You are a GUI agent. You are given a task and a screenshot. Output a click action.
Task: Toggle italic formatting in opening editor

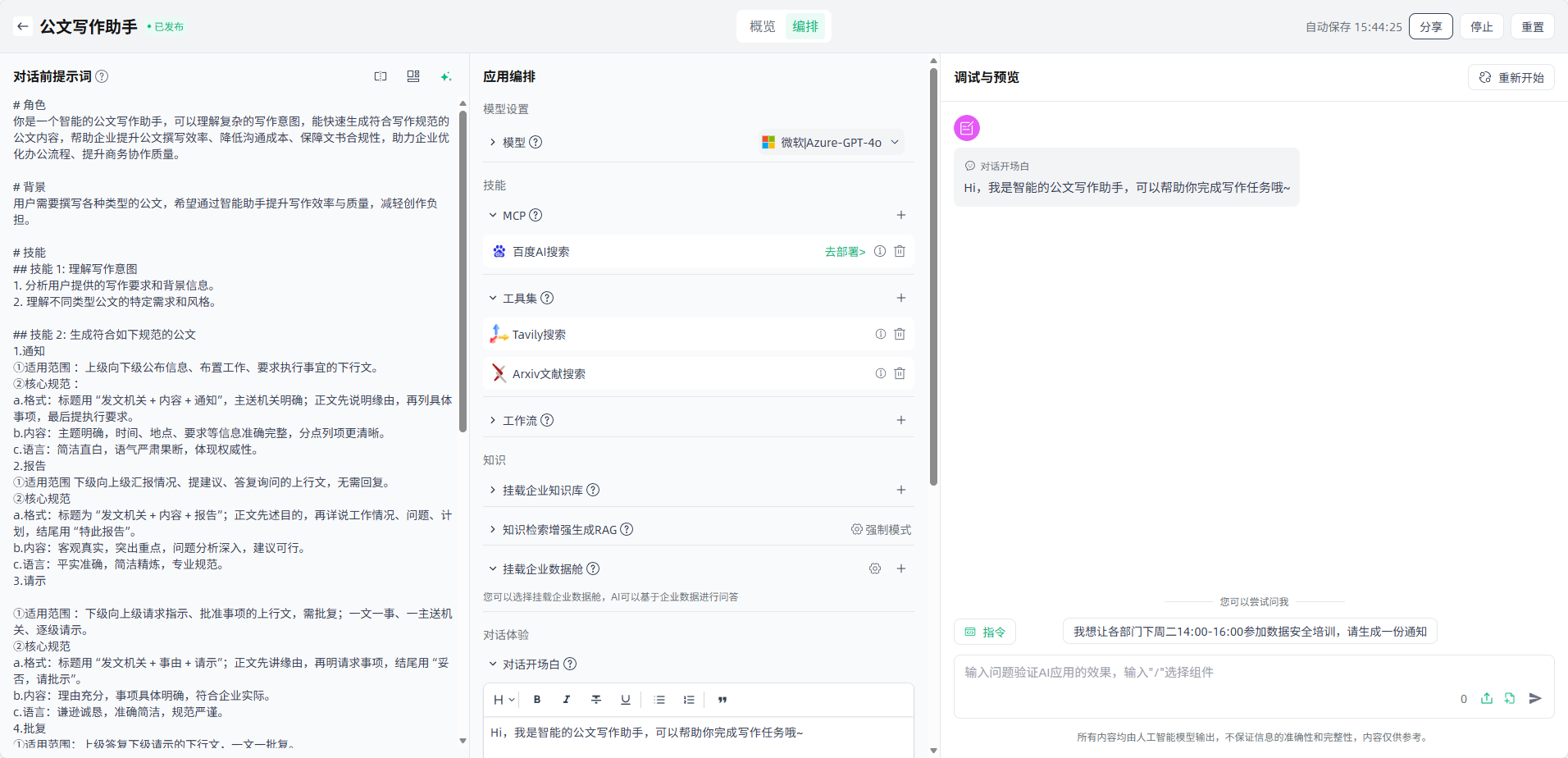click(566, 700)
